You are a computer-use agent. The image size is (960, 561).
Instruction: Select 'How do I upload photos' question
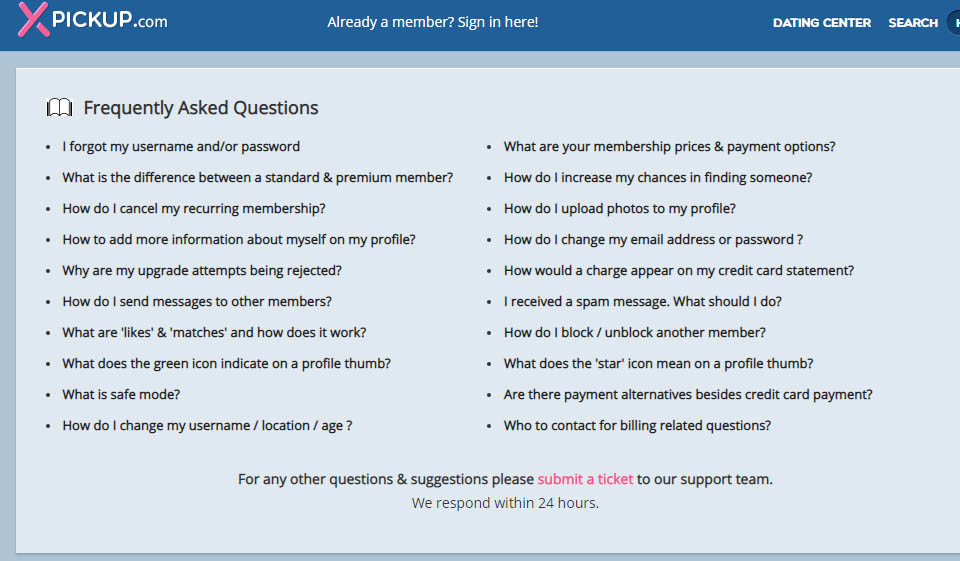(x=619, y=208)
